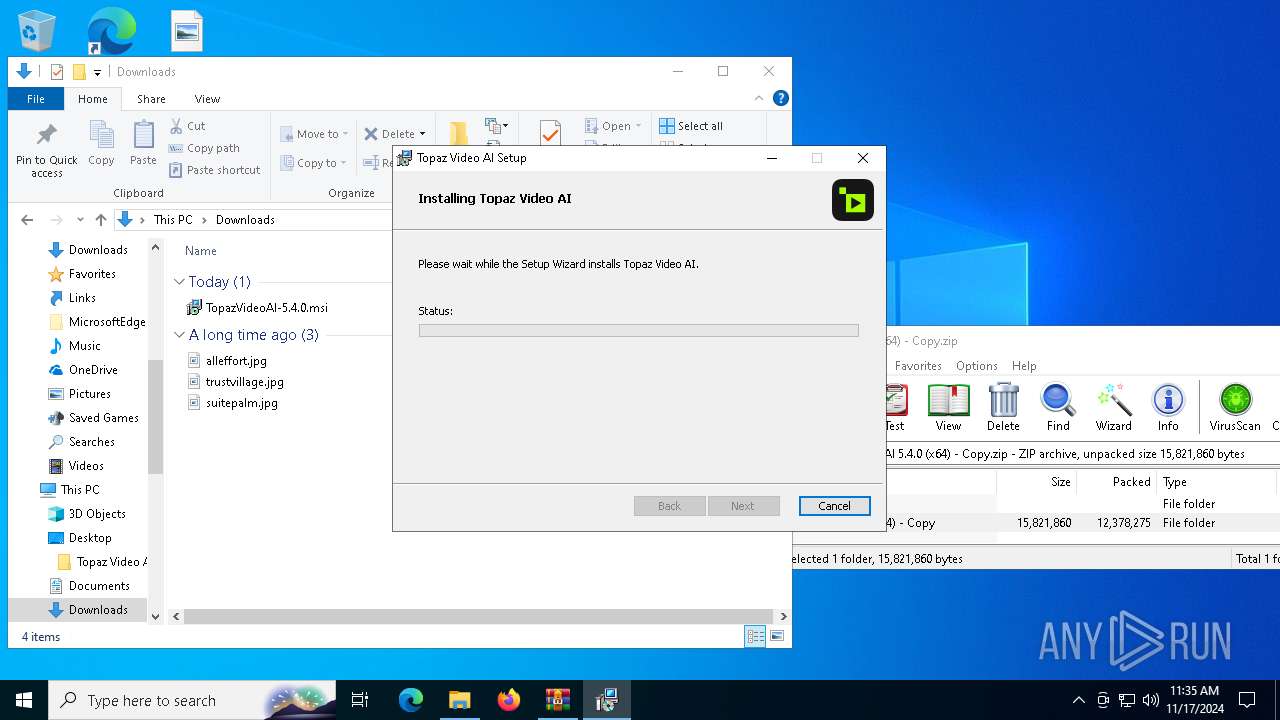
Task: Open the Move to dropdown
Action: [314, 134]
